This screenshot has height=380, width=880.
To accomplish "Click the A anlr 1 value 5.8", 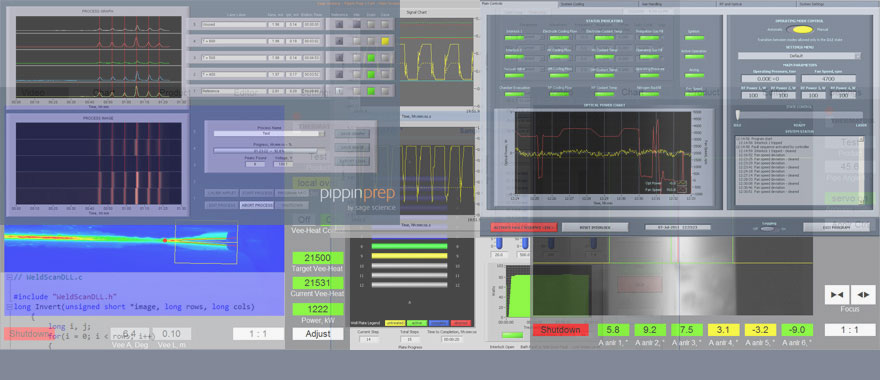I will (613, 330).
